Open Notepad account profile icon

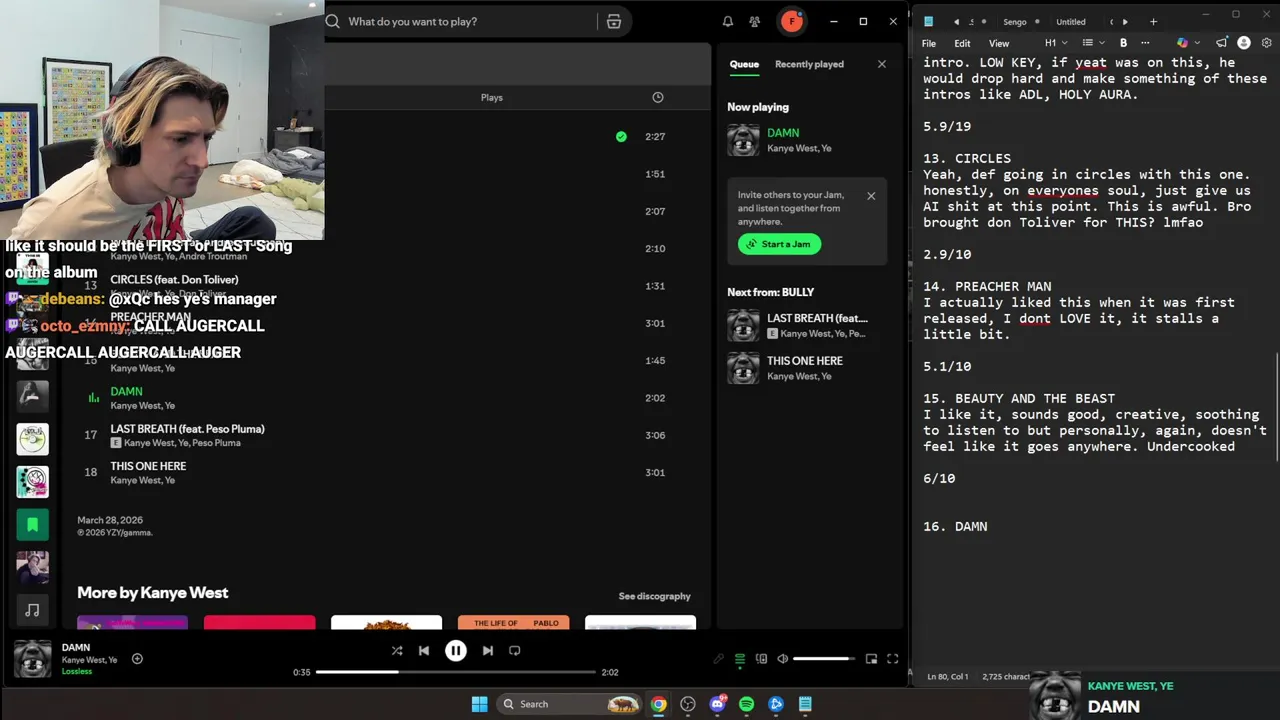pyautogui.click(x=1244, y=43)
